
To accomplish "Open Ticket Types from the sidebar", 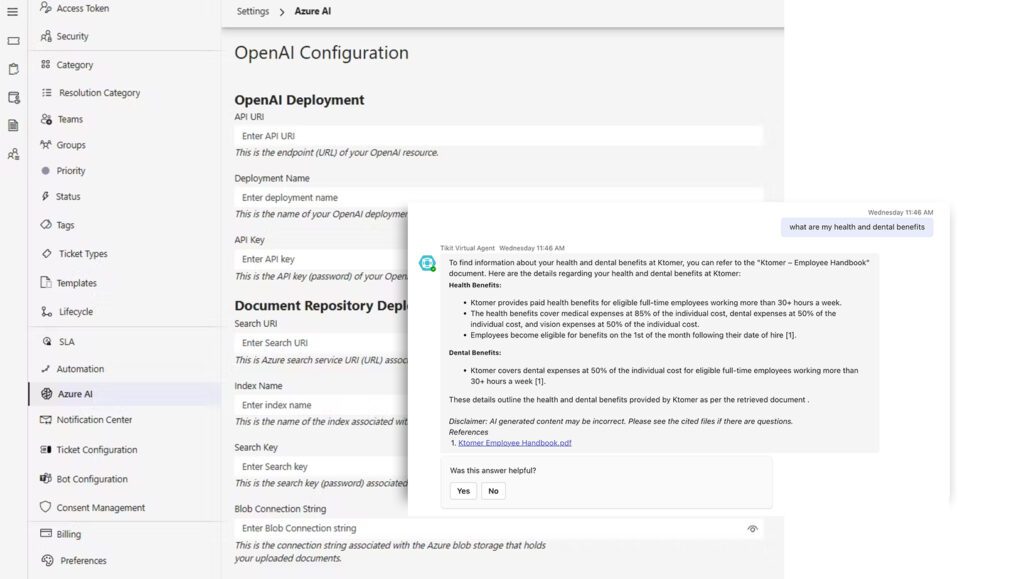I will pos(45,253).
